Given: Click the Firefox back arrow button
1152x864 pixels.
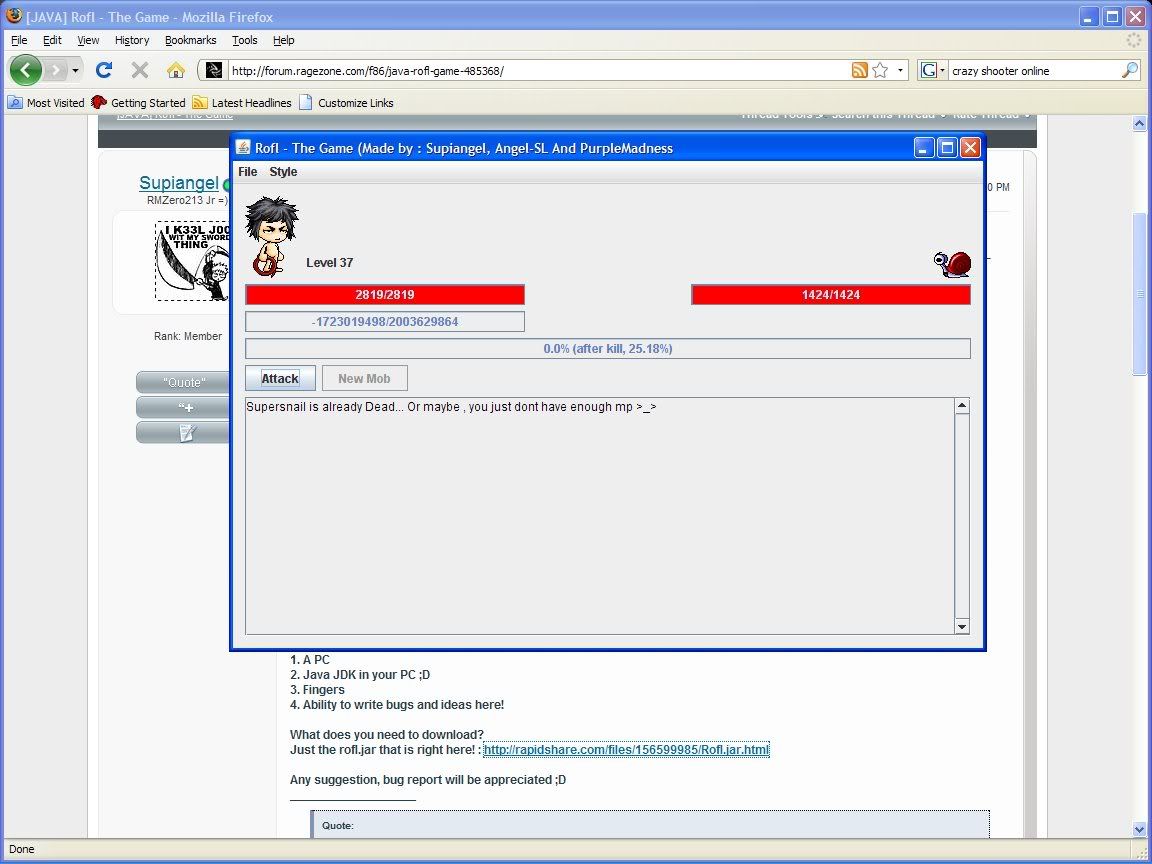Looking at the screenshot, I should coord(26,70).
